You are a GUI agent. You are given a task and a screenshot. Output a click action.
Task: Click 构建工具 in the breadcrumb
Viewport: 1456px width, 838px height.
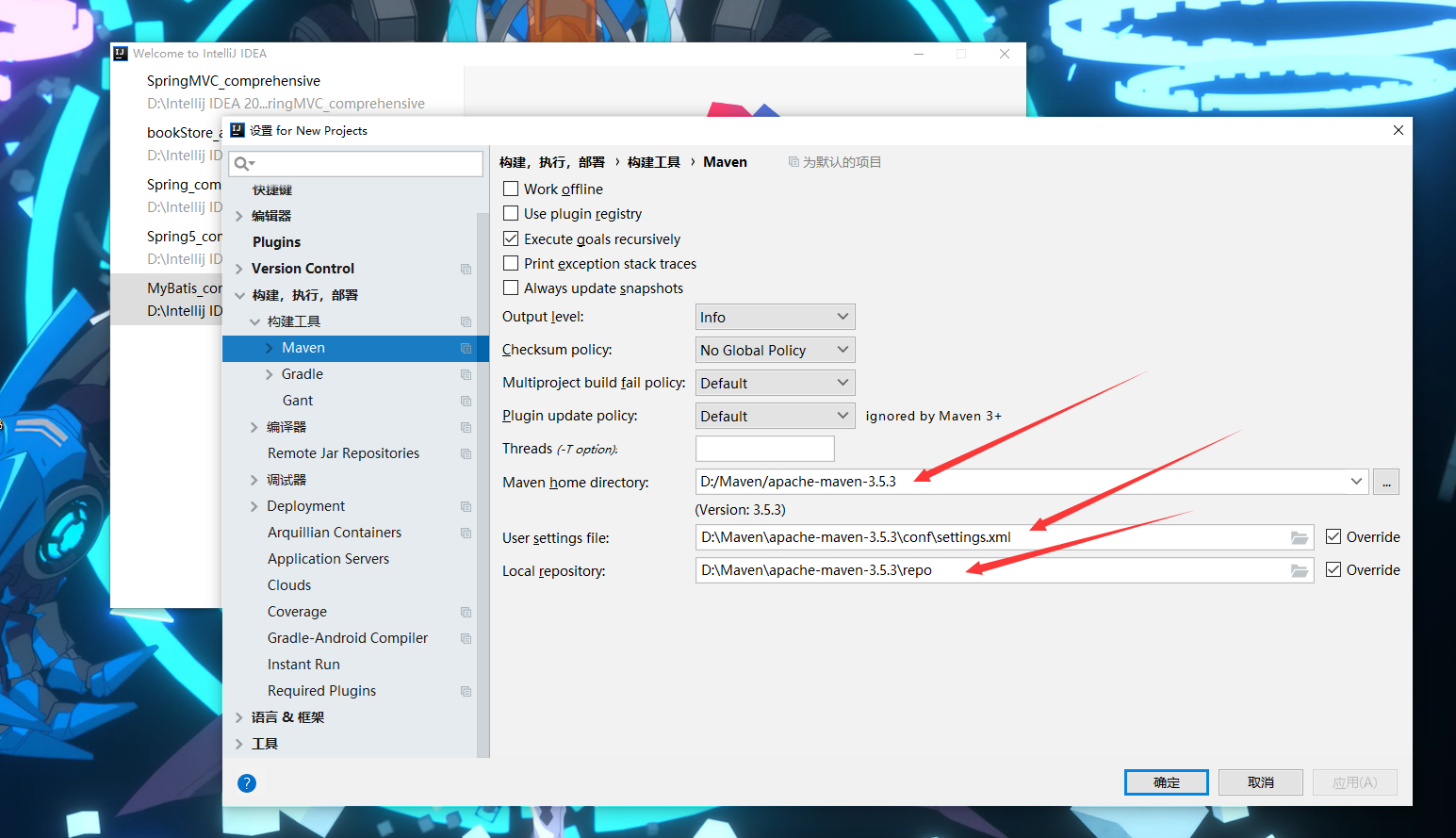pyautogui.click(x=654, y=162)
